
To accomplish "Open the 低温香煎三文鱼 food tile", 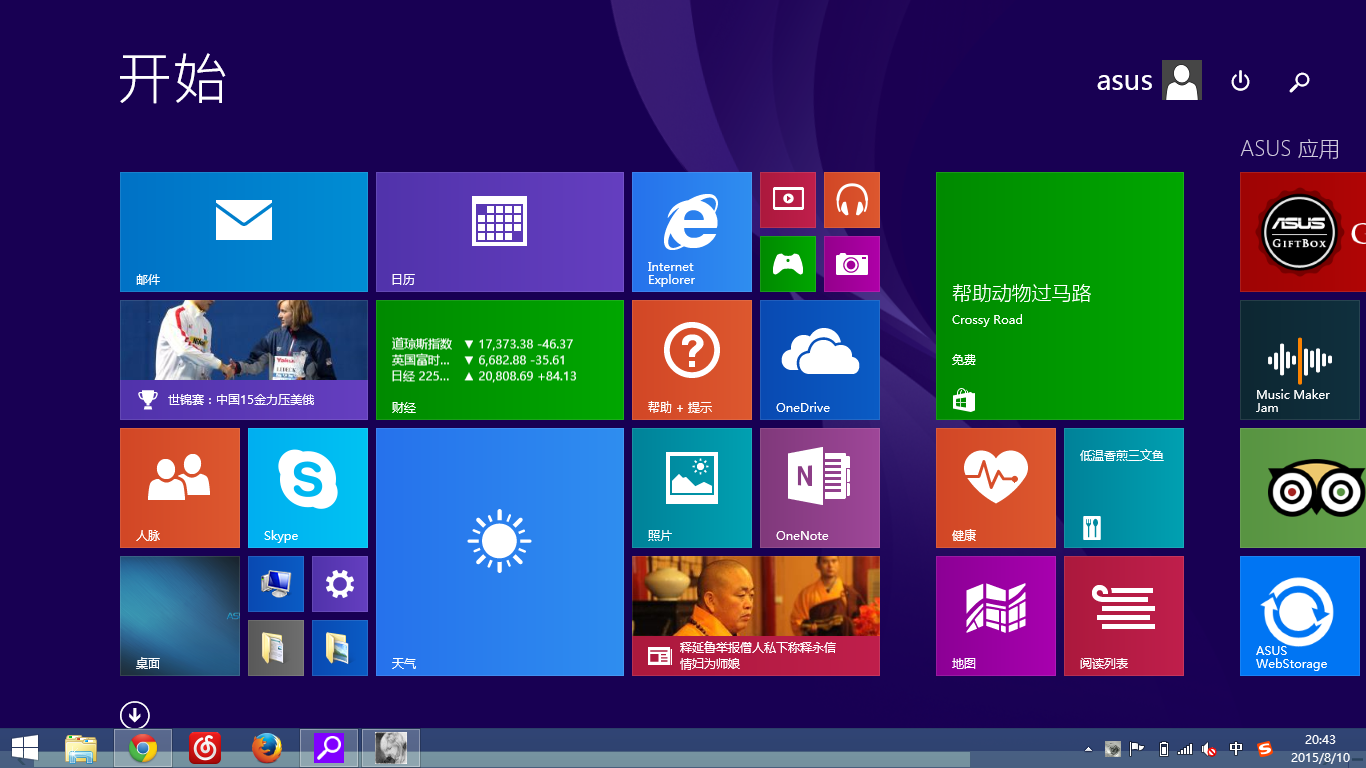I will point(1124,488).
